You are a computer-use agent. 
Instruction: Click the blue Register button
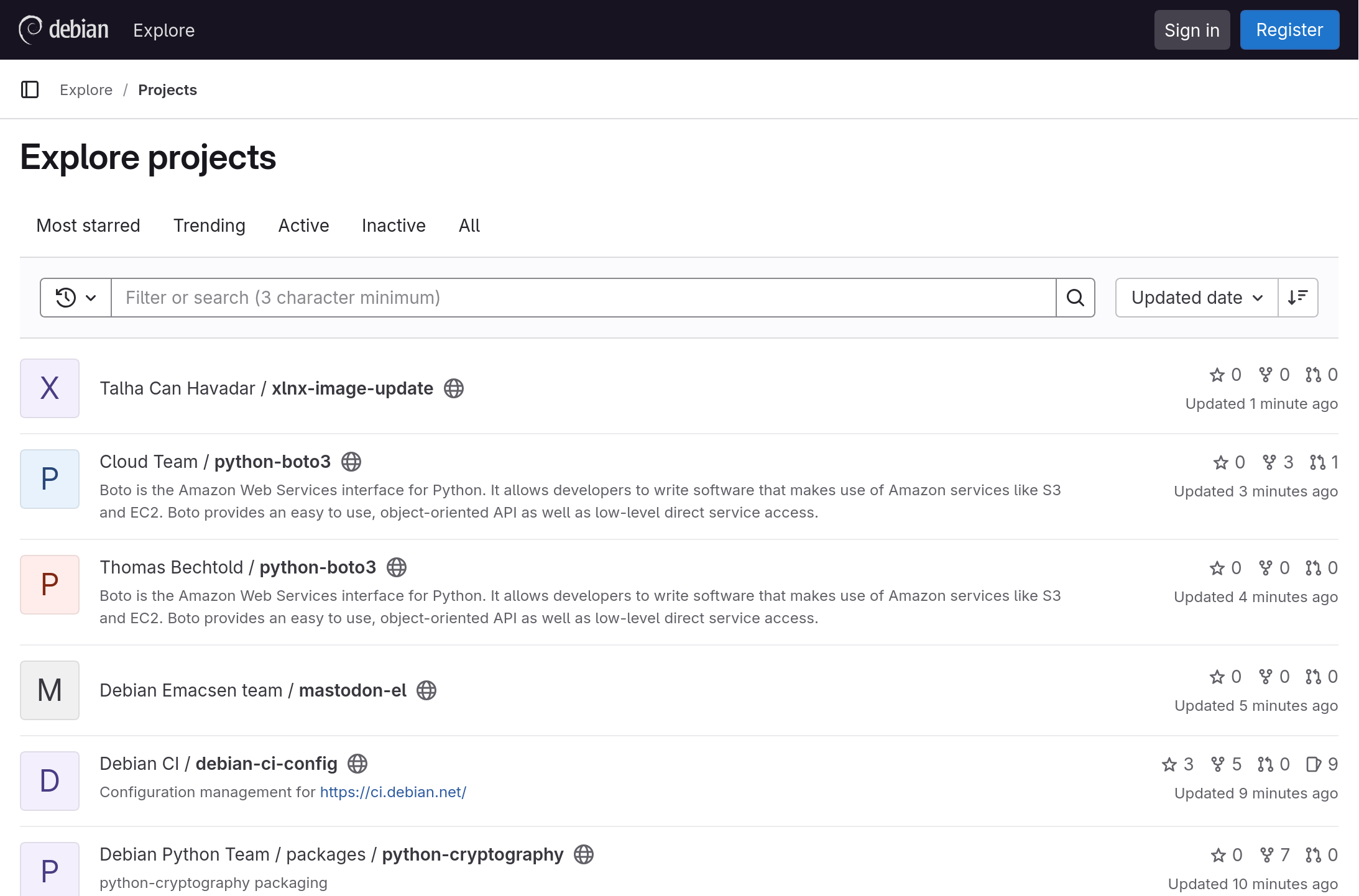pos(1289,30)
